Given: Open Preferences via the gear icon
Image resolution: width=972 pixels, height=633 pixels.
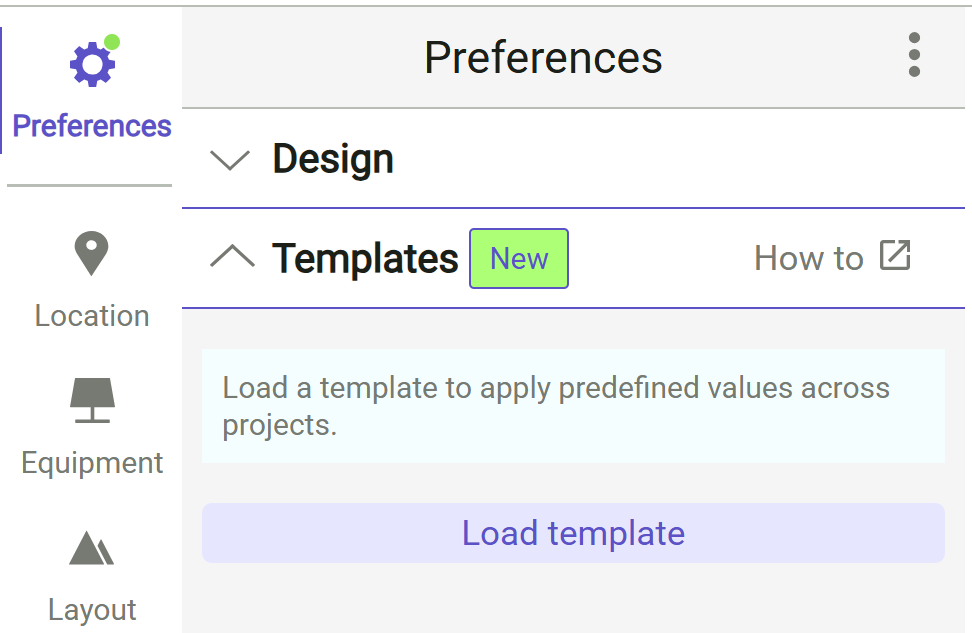Looking at the screenshot, I should [90, 62].
